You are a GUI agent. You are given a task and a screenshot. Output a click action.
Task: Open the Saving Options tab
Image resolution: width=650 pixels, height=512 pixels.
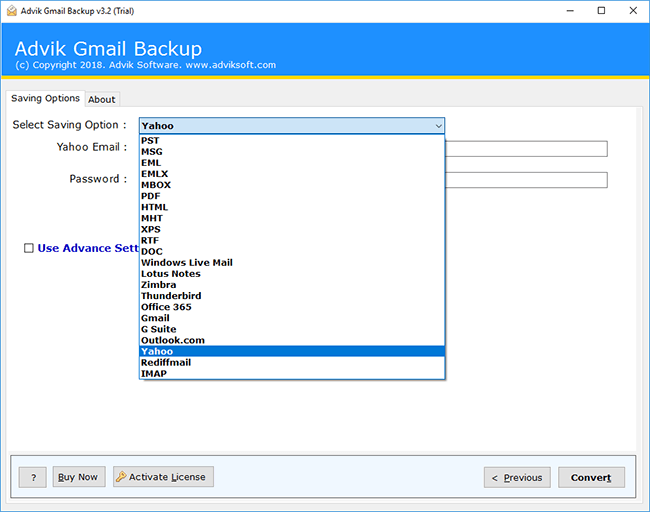[46, 98]
